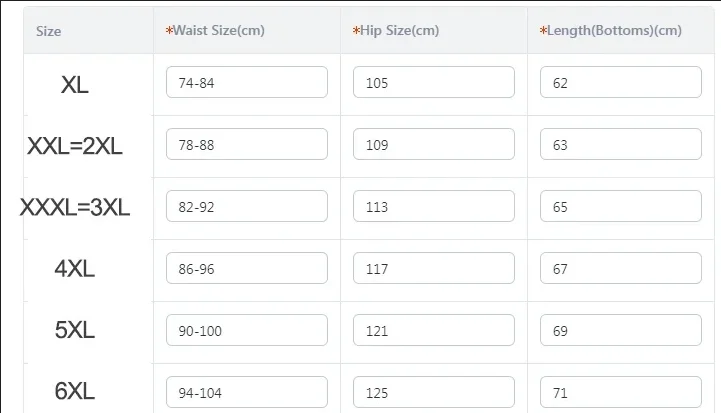Click the 5XL waist field 90-100

pos(247,330)
